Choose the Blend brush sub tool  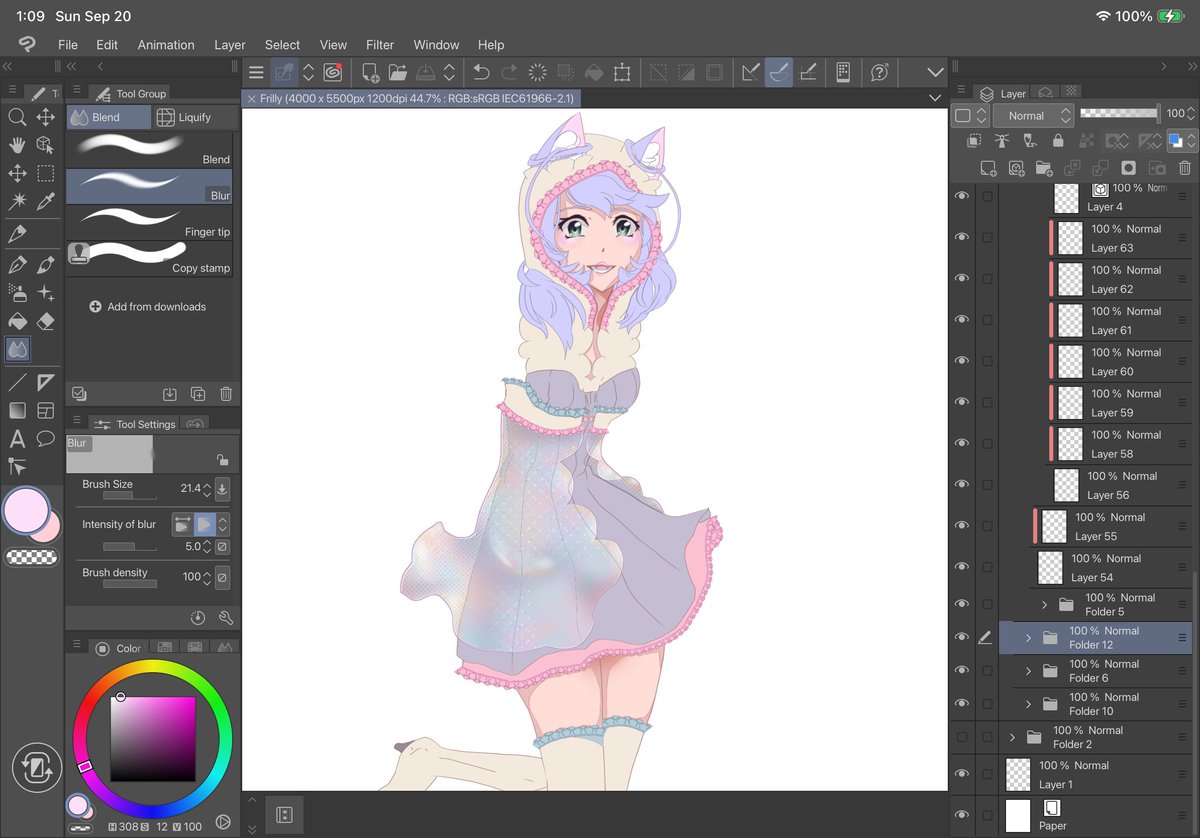150,150
